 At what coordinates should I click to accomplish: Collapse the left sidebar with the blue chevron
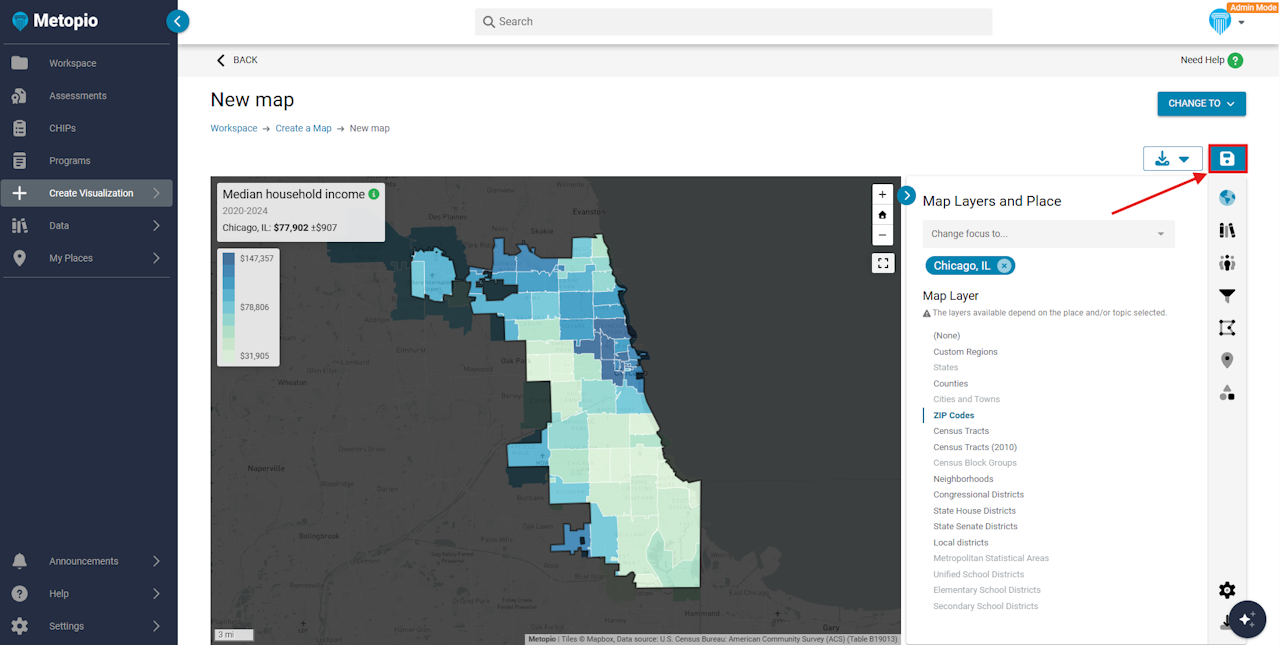pyautogui.click(x=178, y=21)
